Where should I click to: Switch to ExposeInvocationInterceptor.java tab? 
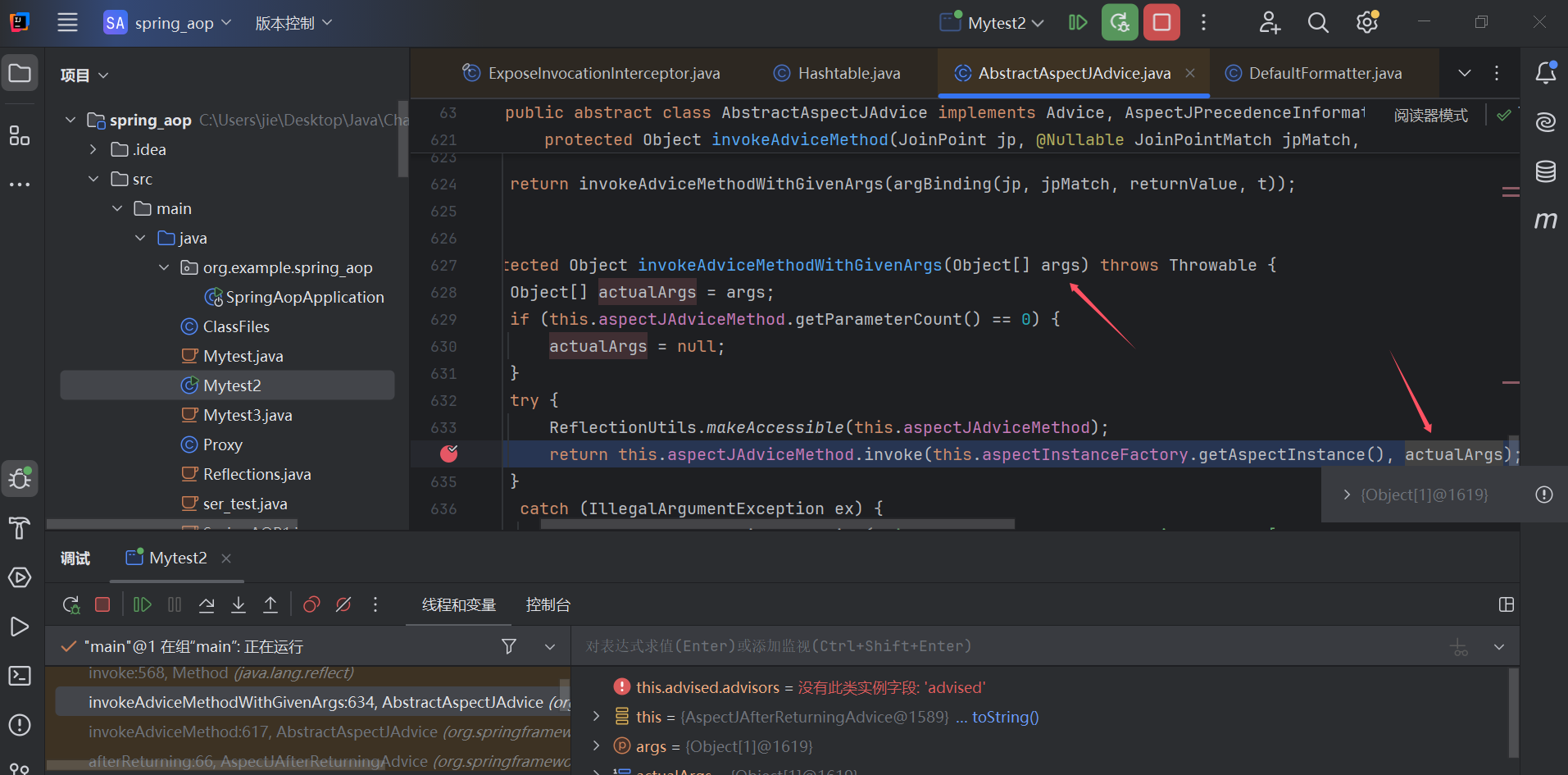pyautogui.click(x=592, y=73)
